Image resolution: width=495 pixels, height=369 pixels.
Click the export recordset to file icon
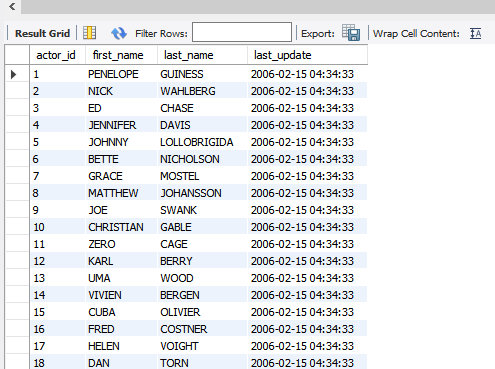click(x=351, y=33)
